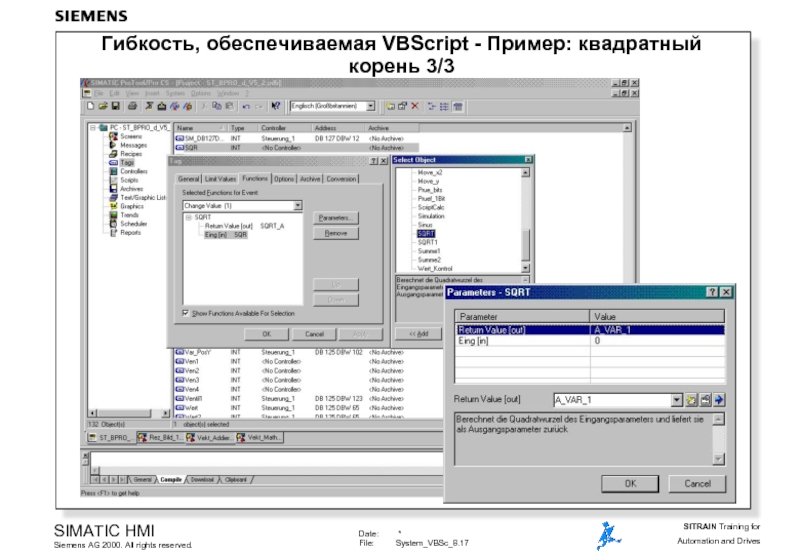Image resolution: width=800 pixels, height=554 pixels.
Task: Select Graphics icon in project tree
Action: pos(113,206)
